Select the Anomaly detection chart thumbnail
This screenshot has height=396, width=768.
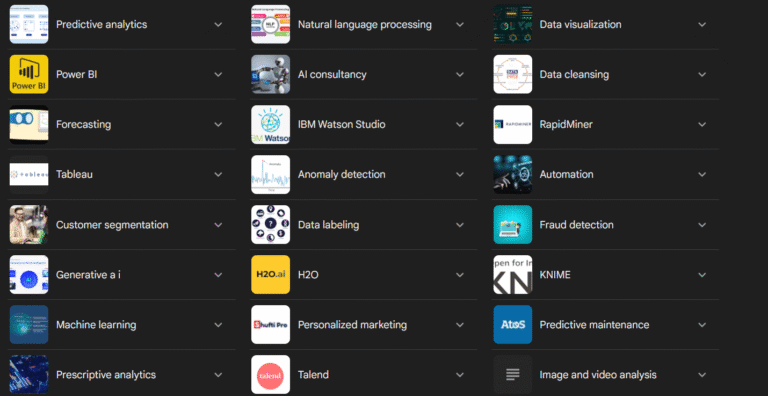point(270,174)
